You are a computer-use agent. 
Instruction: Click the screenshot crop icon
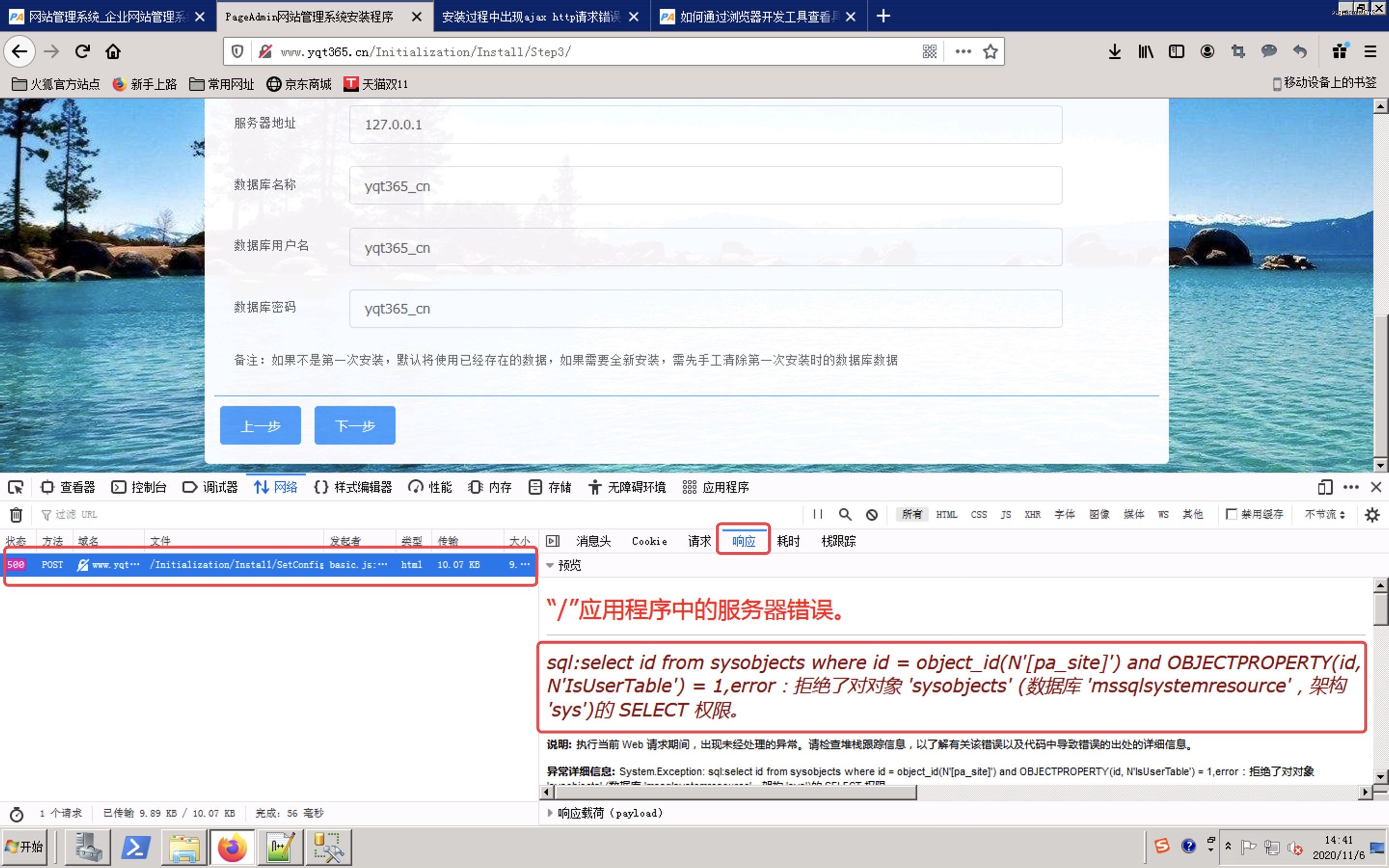click(1238, 52)
